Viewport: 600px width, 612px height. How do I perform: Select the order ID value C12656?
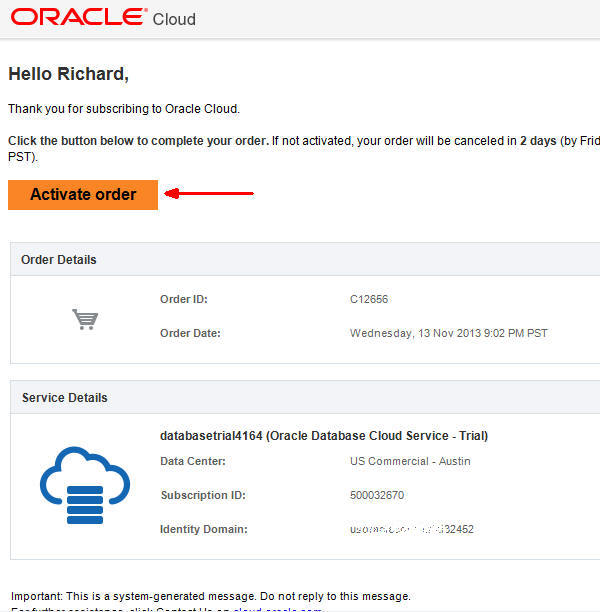pos(368,299)
